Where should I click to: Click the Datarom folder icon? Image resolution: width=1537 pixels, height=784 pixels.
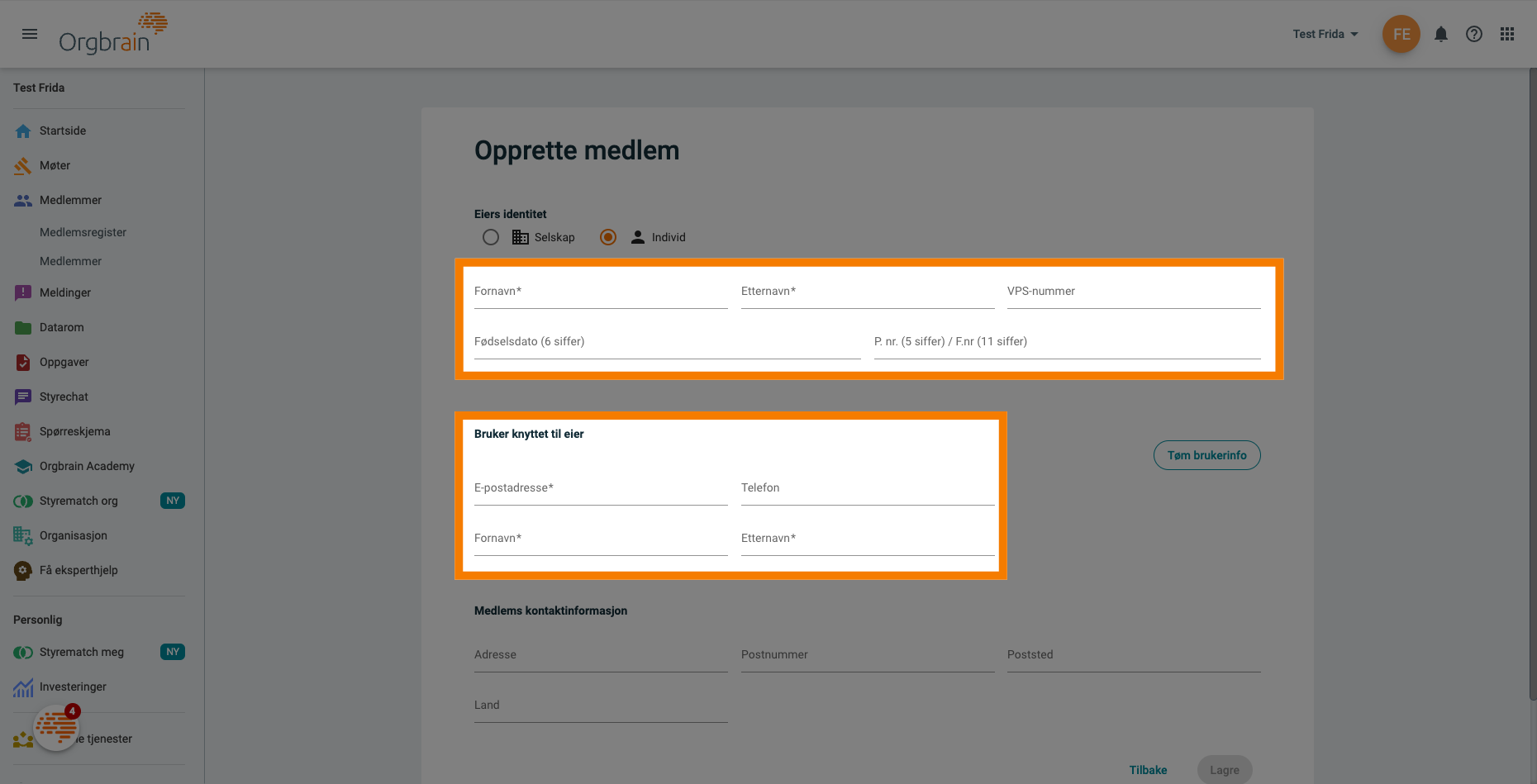click(23, 327)
